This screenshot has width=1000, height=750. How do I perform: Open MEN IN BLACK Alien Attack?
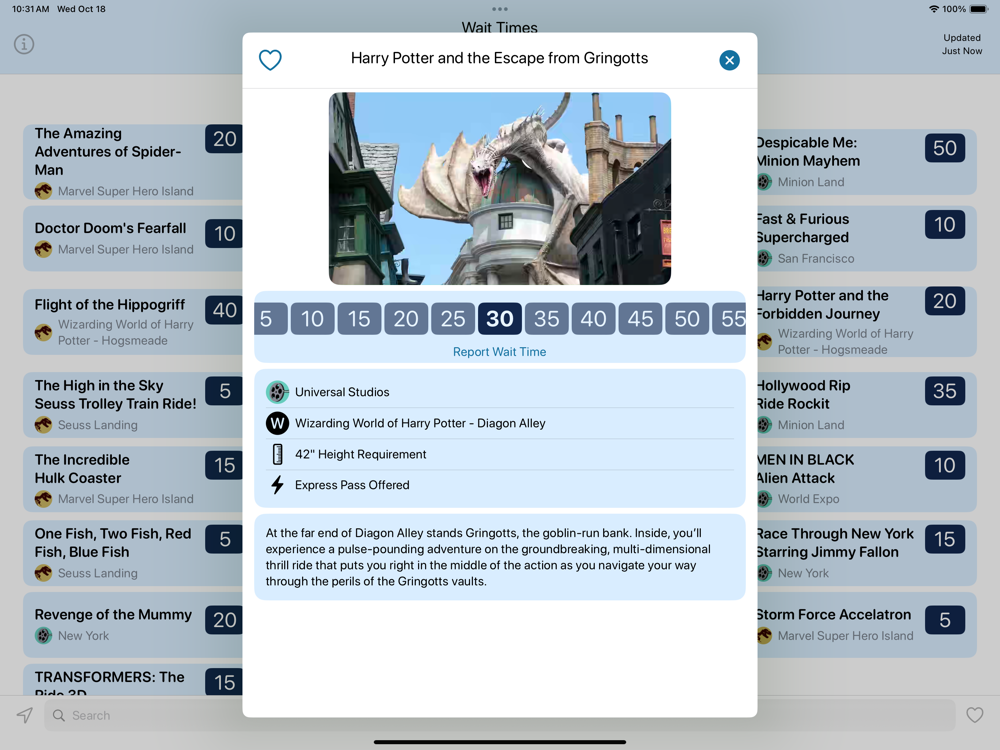pyautogui.click(x=867, y=479)
